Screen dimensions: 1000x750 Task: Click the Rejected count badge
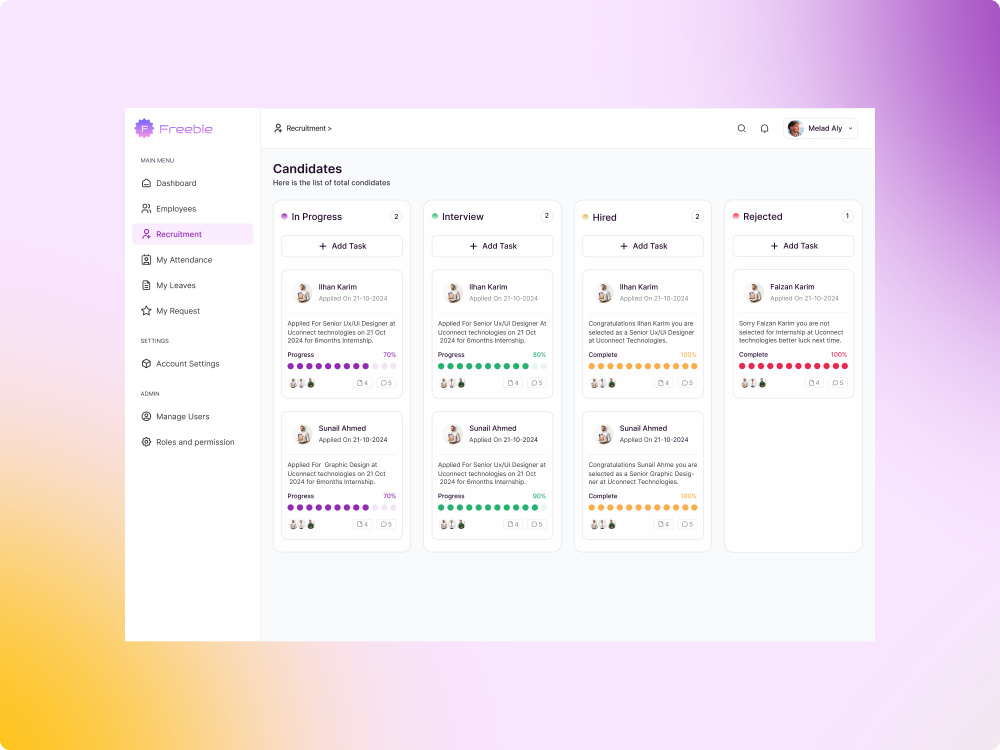point(848,216)
